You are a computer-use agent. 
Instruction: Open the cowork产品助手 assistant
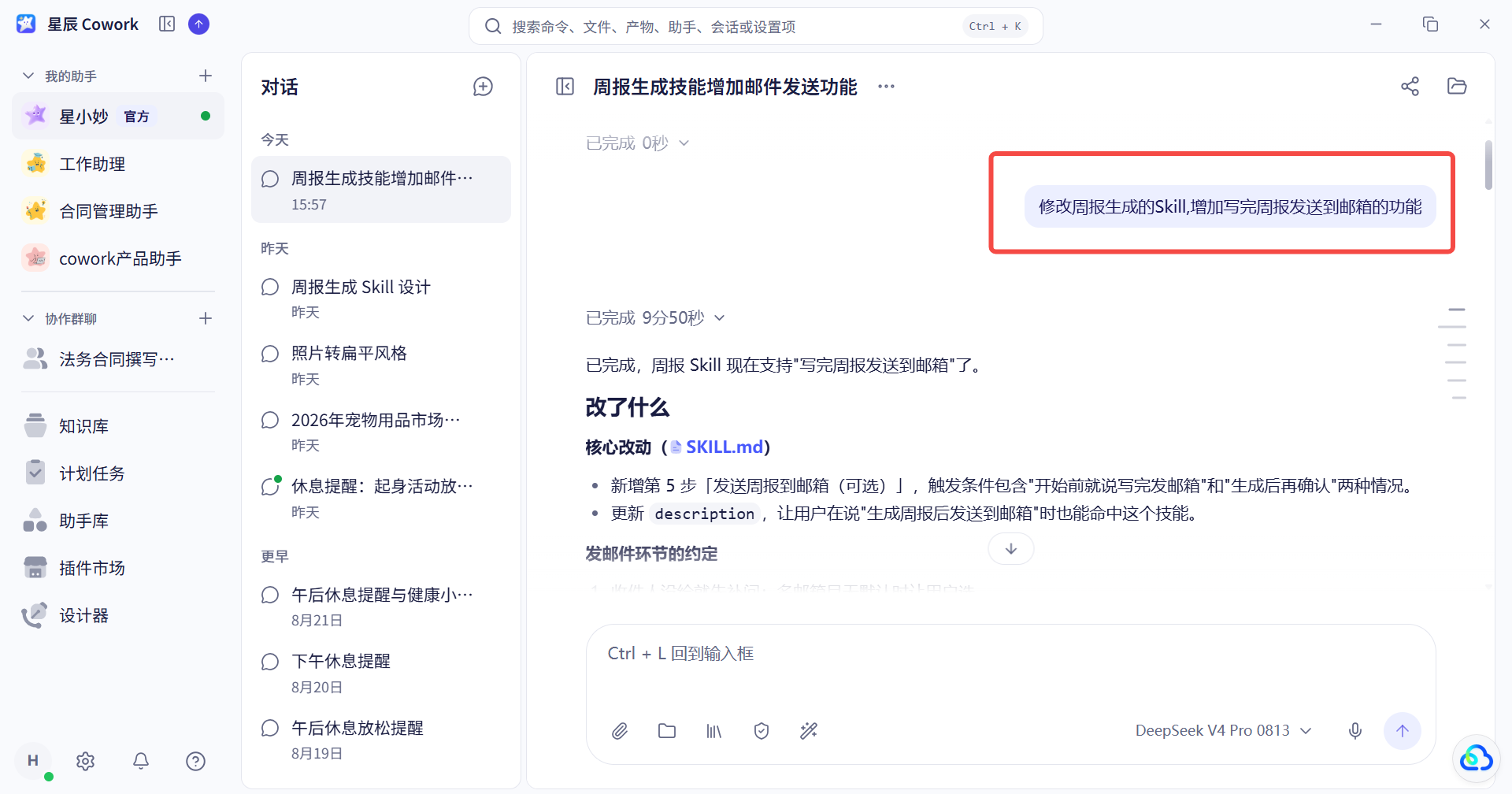point(118,258)
